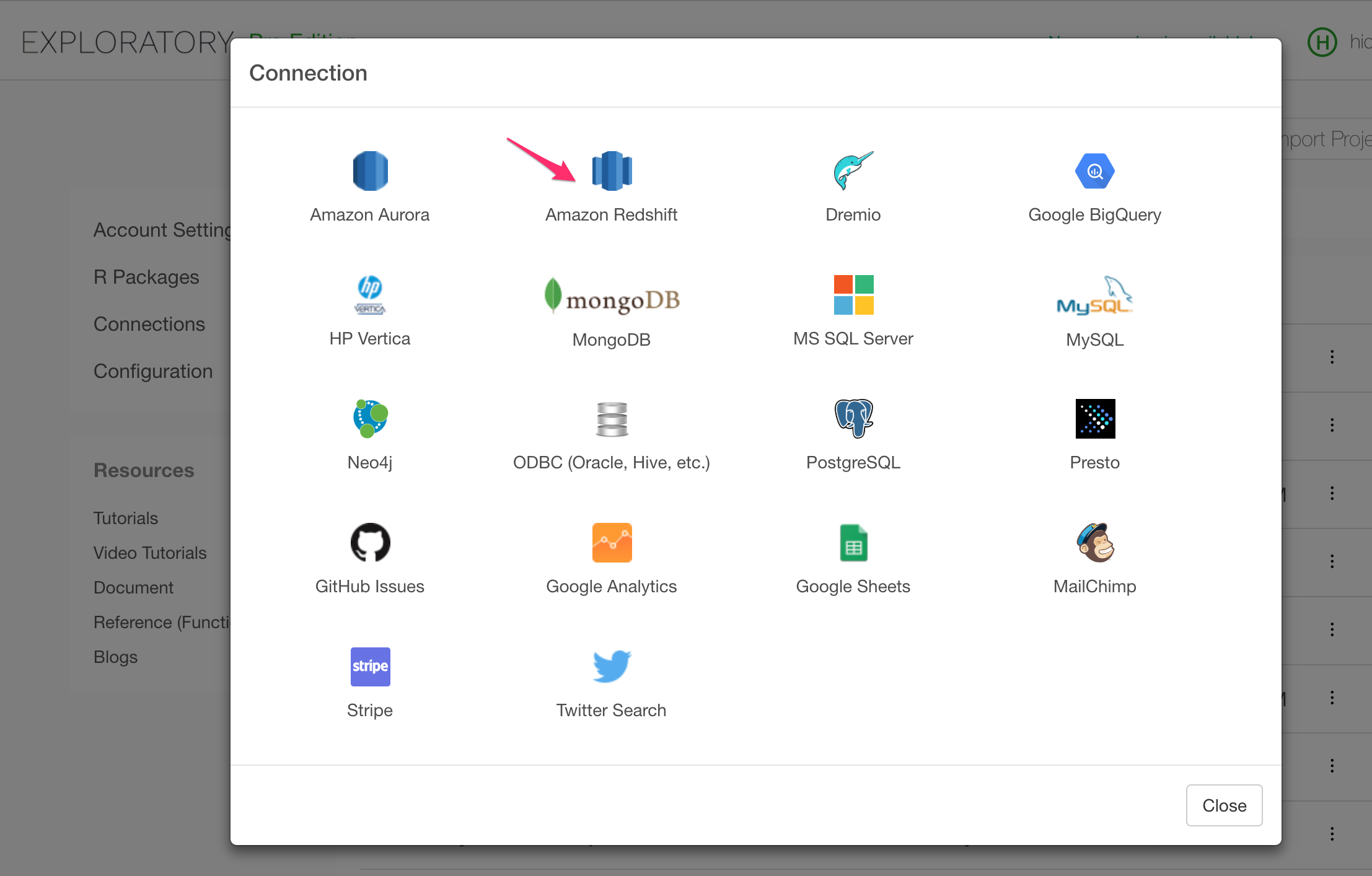The width and height of the screenshot is (1372, 876).
Task: Choose the Amazon Redshift connection icon
Action: point(612,171)
